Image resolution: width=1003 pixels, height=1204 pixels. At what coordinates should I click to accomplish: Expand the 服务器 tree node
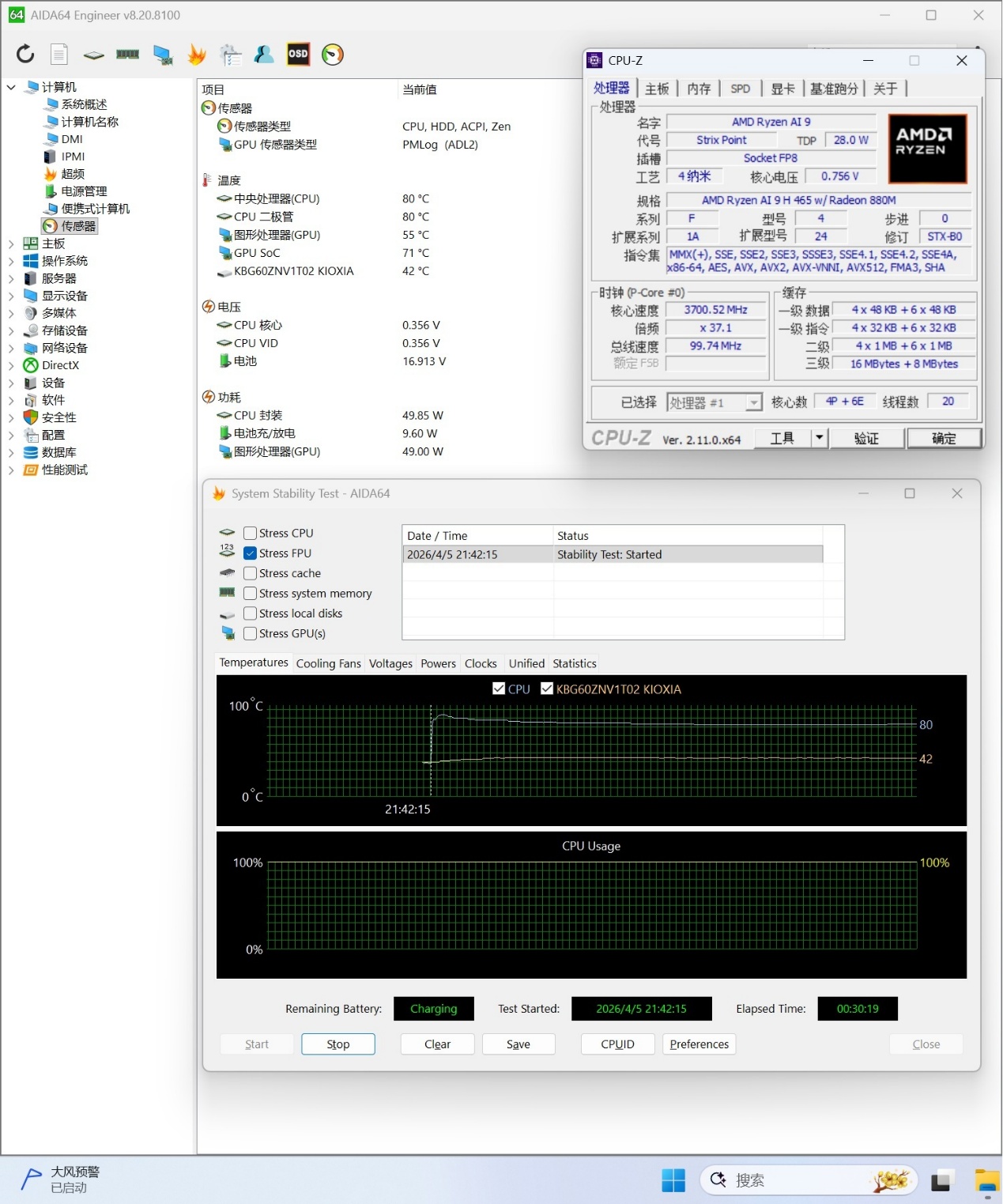(x=11, y=278)
